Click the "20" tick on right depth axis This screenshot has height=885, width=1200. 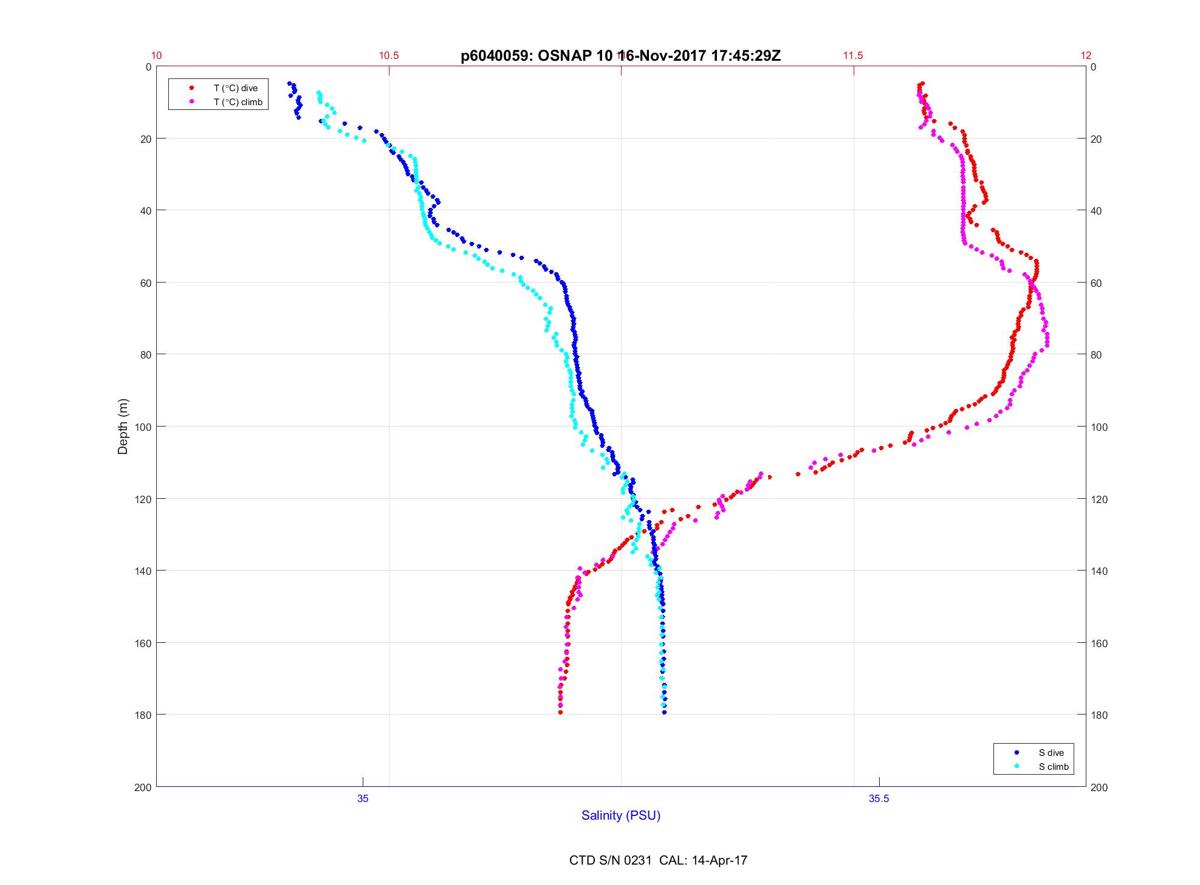[1097, 139]
